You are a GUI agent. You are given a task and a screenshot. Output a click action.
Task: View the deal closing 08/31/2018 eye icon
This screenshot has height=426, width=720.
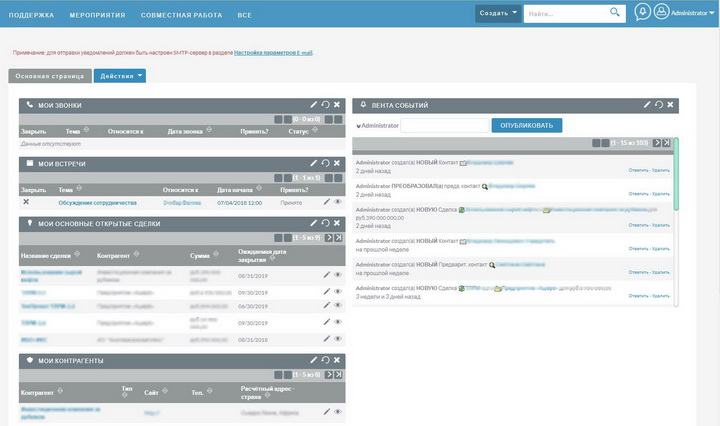pos(338,339)
